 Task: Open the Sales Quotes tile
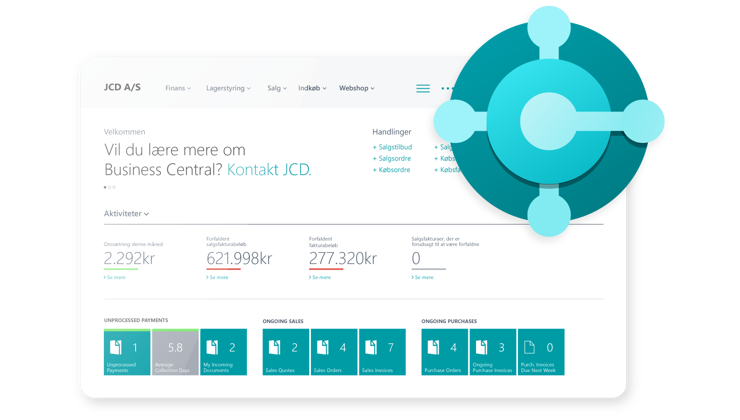pos(285,352)
